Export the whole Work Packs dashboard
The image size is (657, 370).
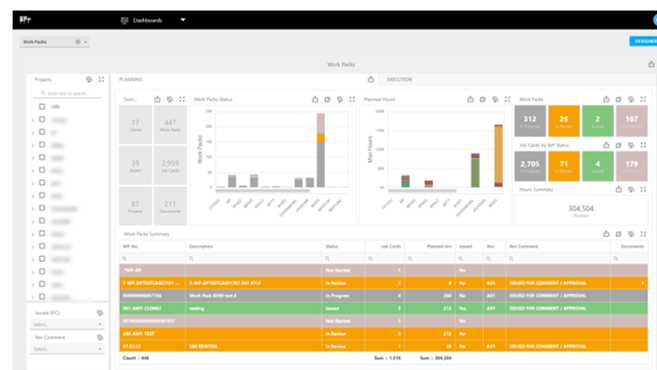pyautogui.click(x=651, y=65)
